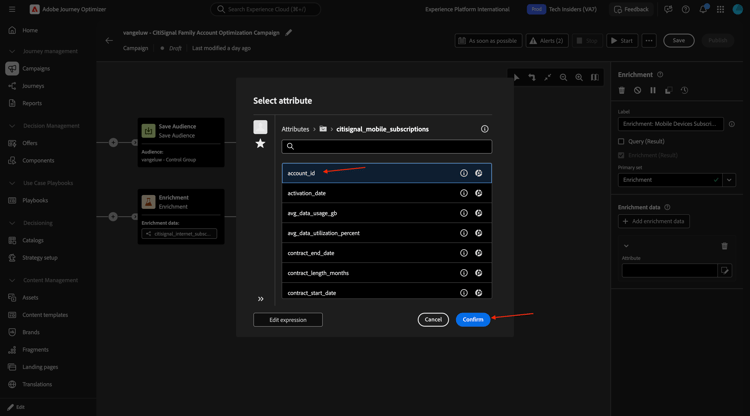The width and height of the screenshot is (750, 416).
Task: Open help question mark icon in top bar
Action: 685,9
